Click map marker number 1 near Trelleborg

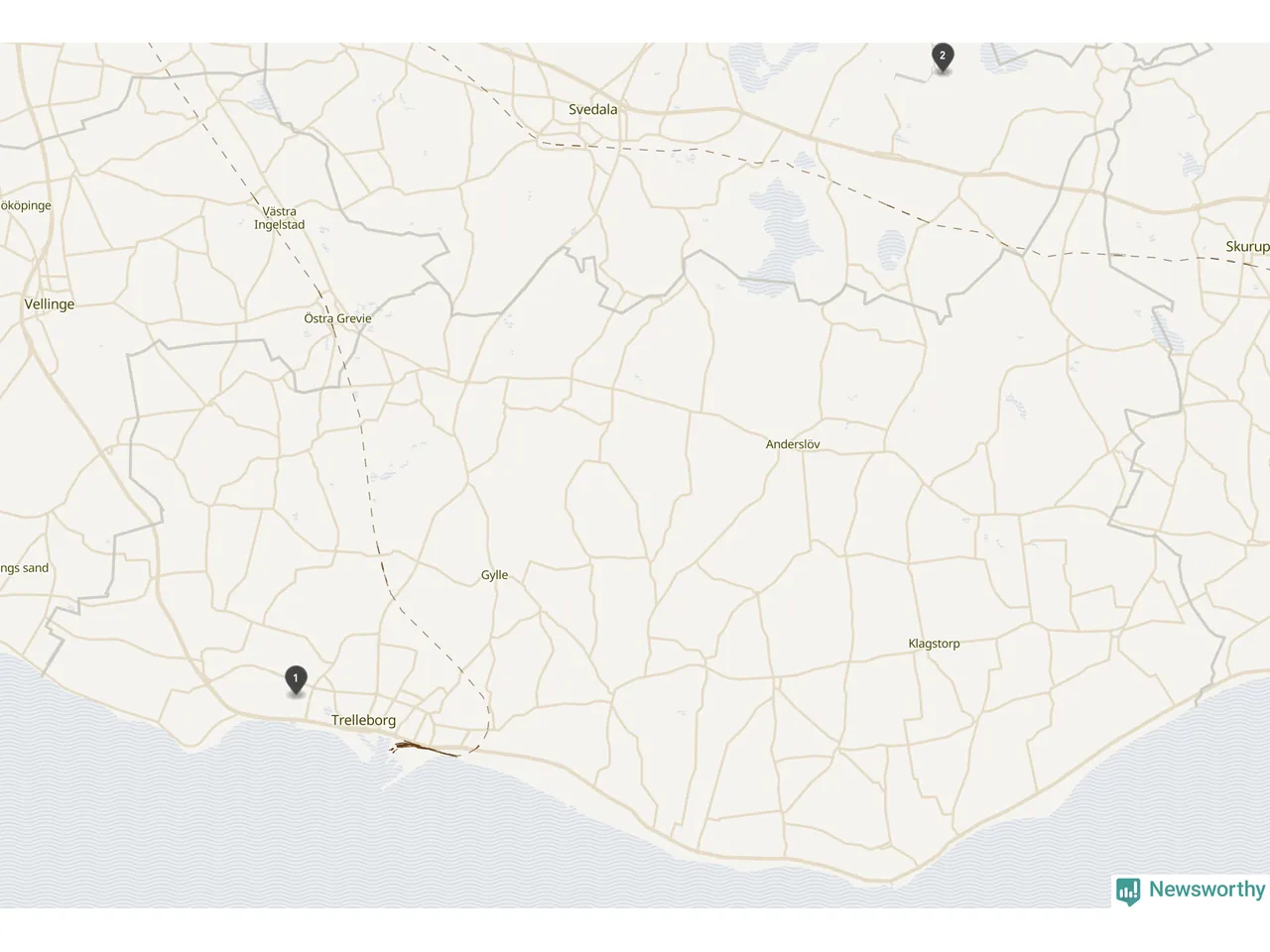click(295, 680)
